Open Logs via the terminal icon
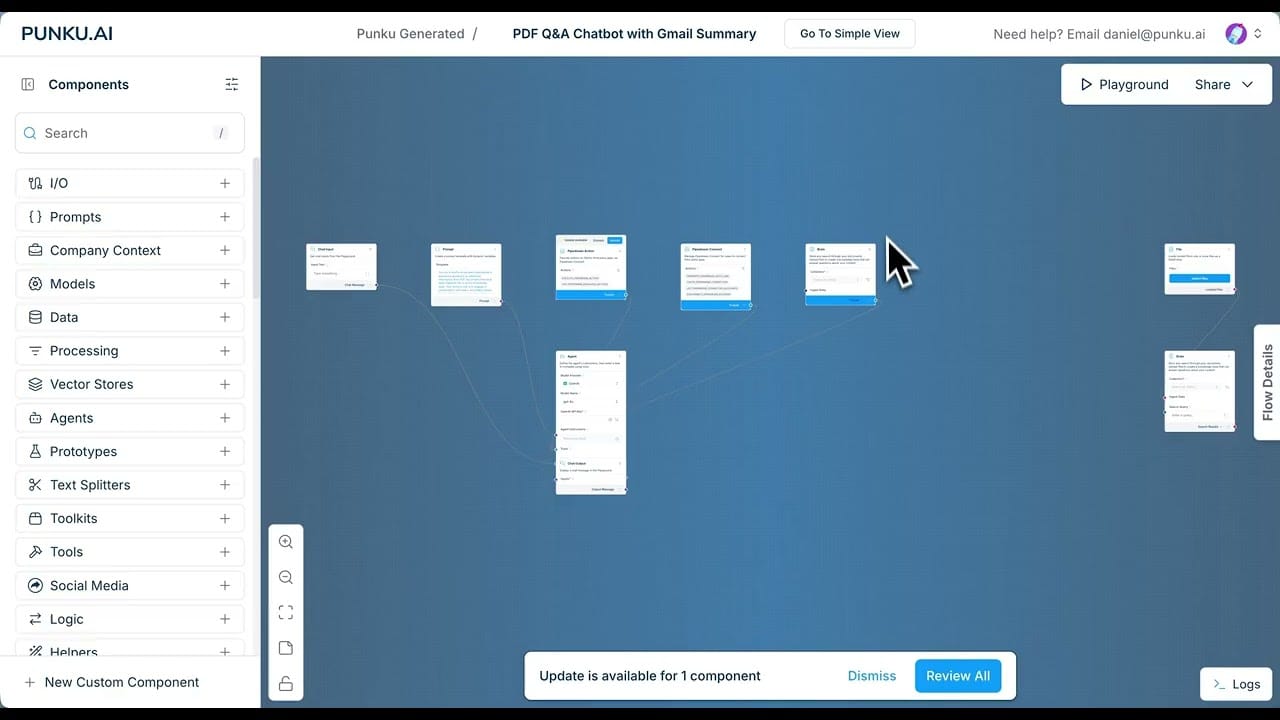This screenshot has height=720, width=1280. click(1219, 684)
